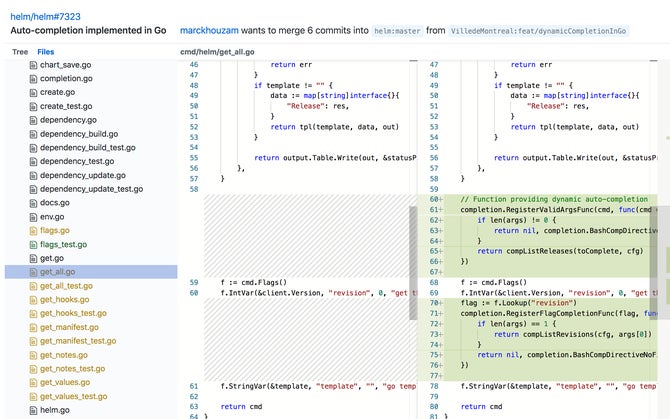Open chart_save.go in the file list
This screenshot has width=670, height=419.
pos(65,65)
